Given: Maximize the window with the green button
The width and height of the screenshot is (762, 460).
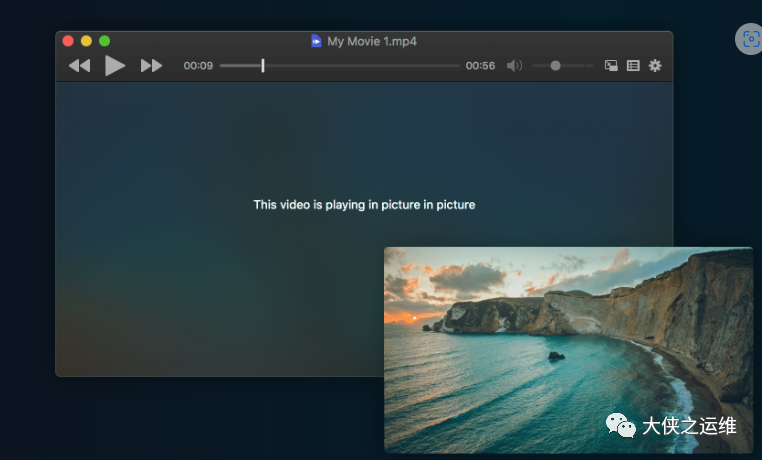Looking at the screenshot, I should 104,41.
